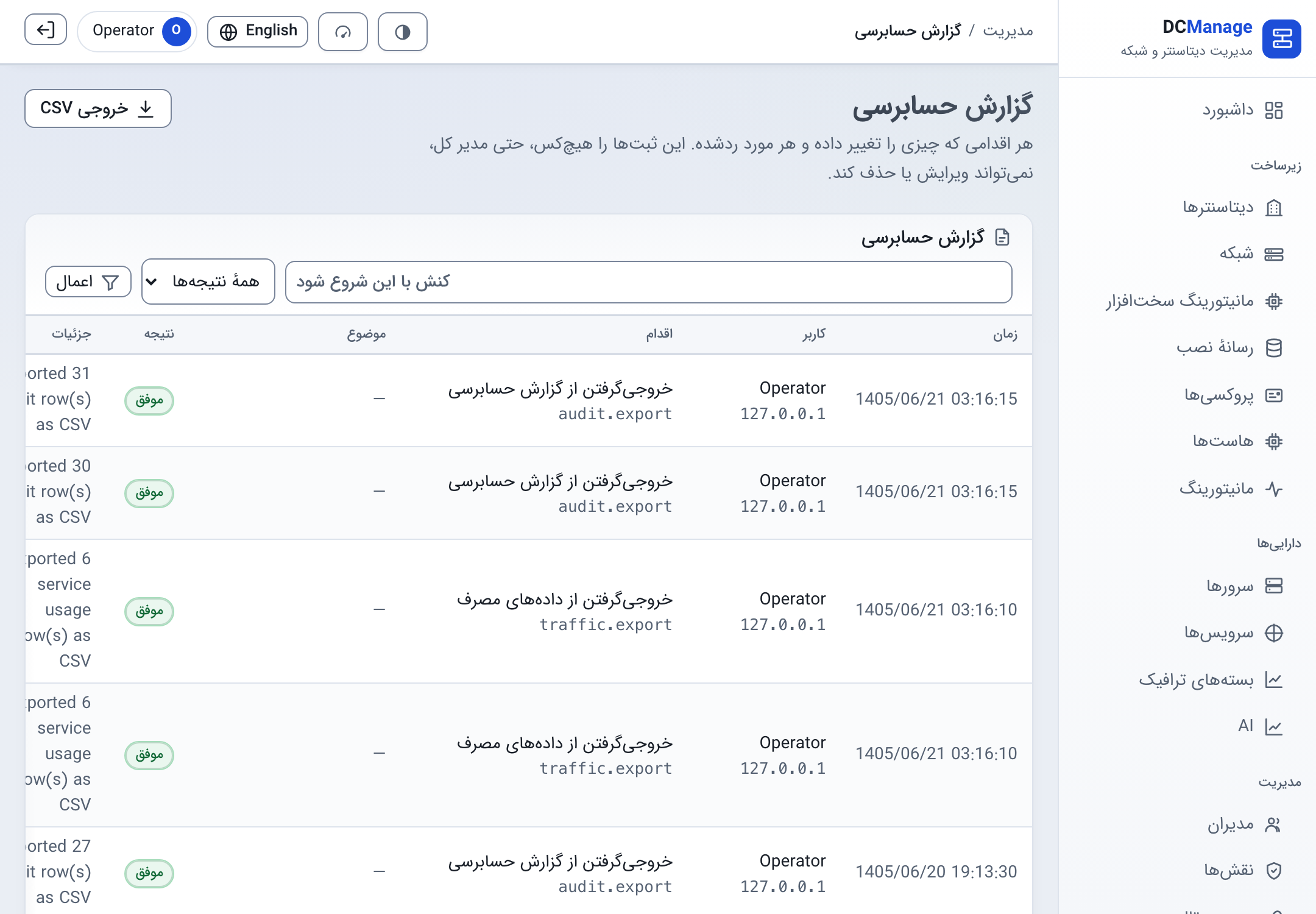1316x914 pixels.
Task: Click the نتیجه column header
Action: coord(159,334)
